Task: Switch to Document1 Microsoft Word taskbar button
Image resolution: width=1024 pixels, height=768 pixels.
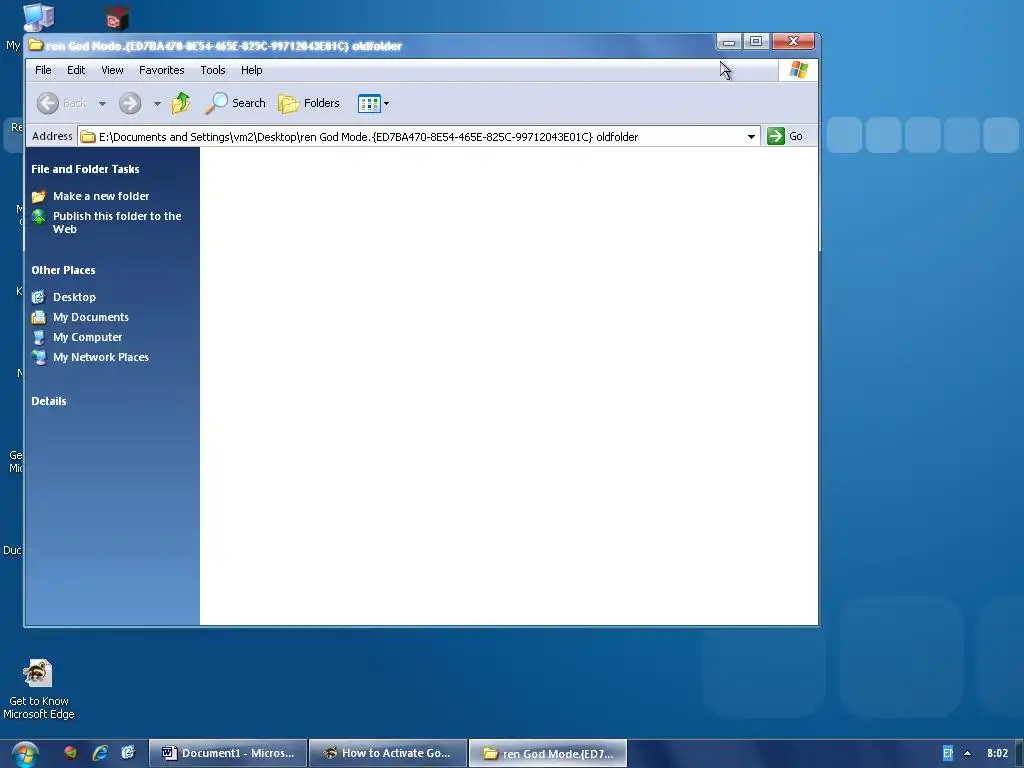Action: 228,753
